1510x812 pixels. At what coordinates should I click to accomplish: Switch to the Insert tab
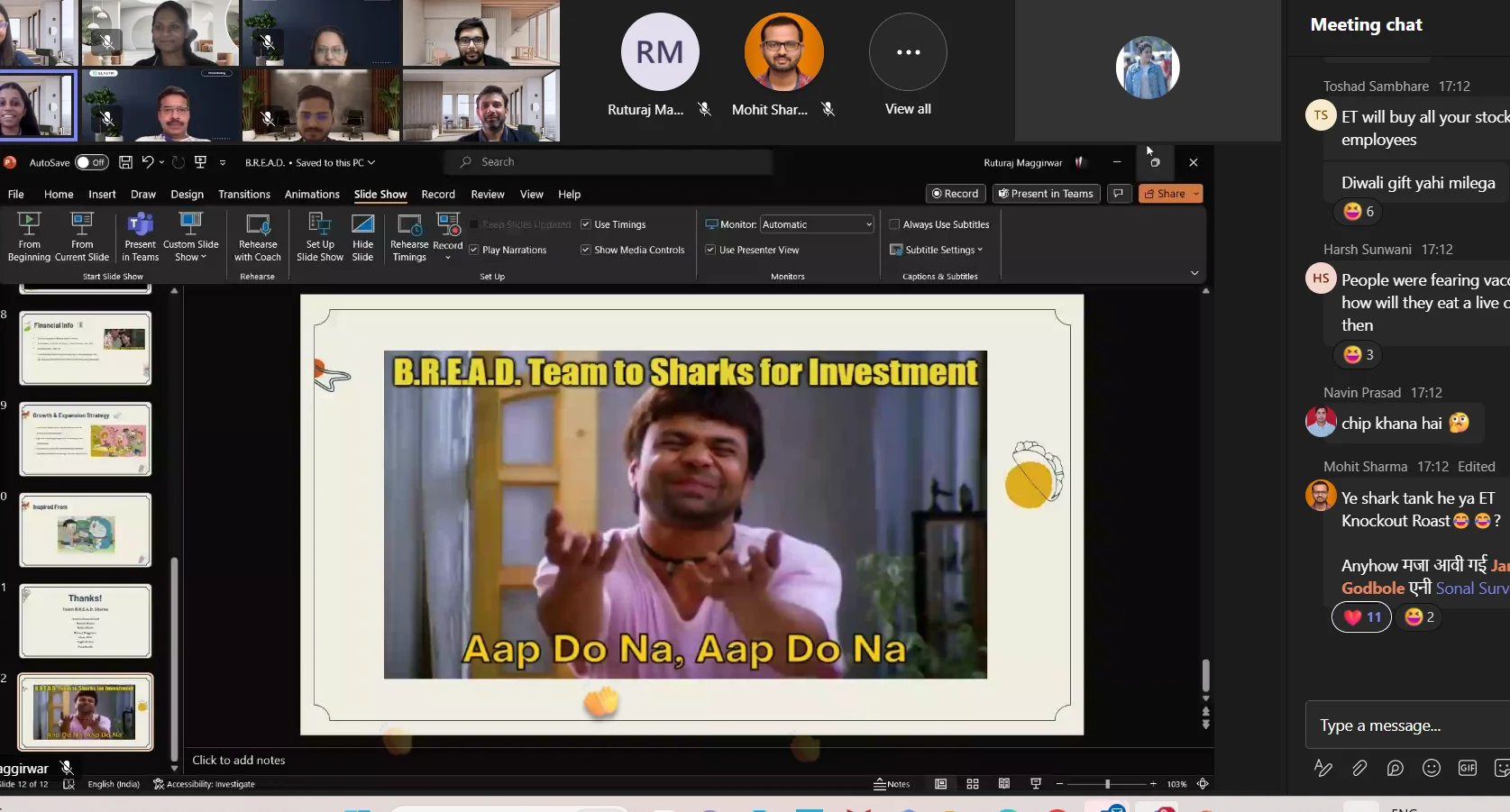(x=102, y=194)
